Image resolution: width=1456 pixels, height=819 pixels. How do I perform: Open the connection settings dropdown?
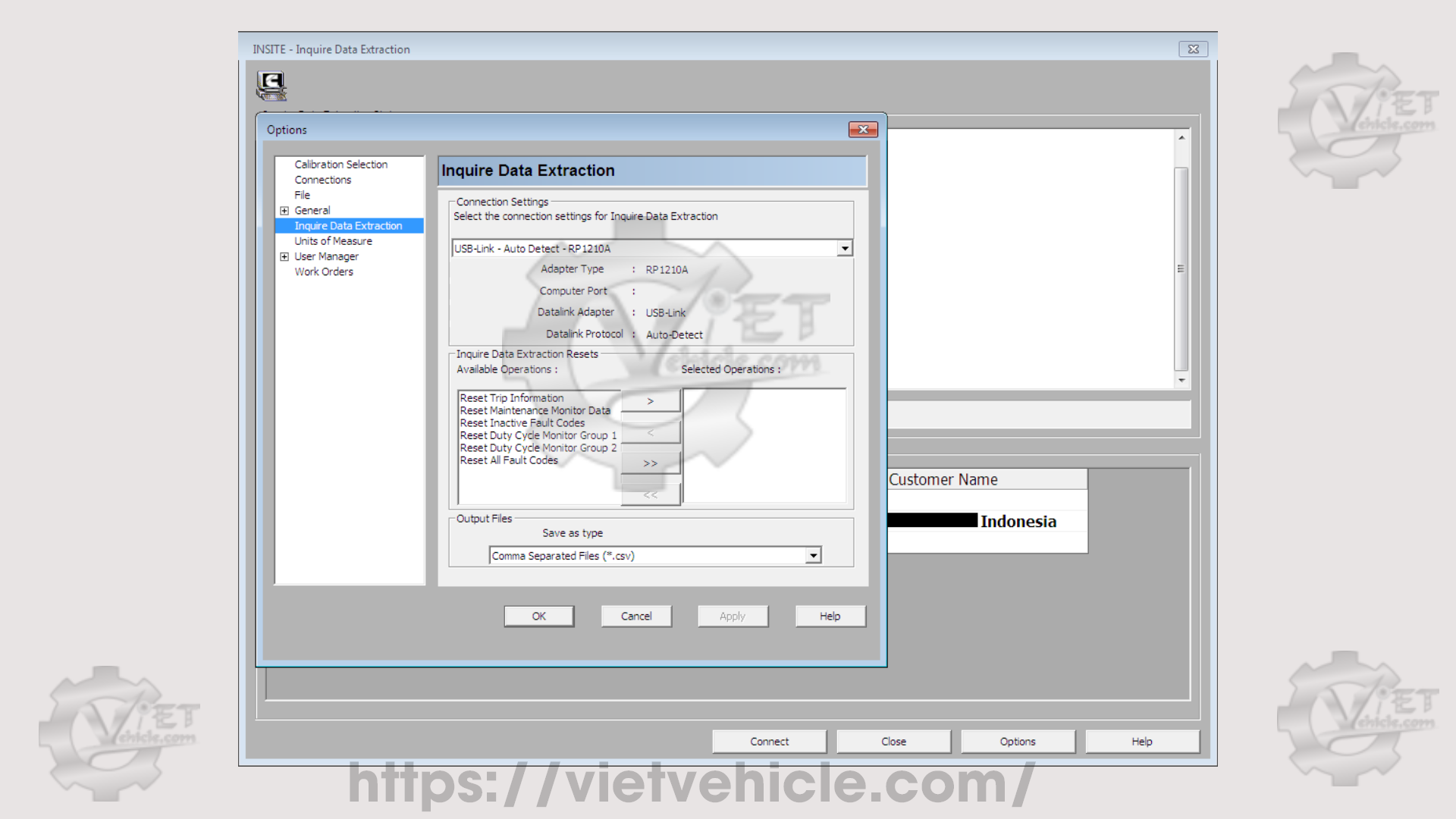tap(844, 249)
